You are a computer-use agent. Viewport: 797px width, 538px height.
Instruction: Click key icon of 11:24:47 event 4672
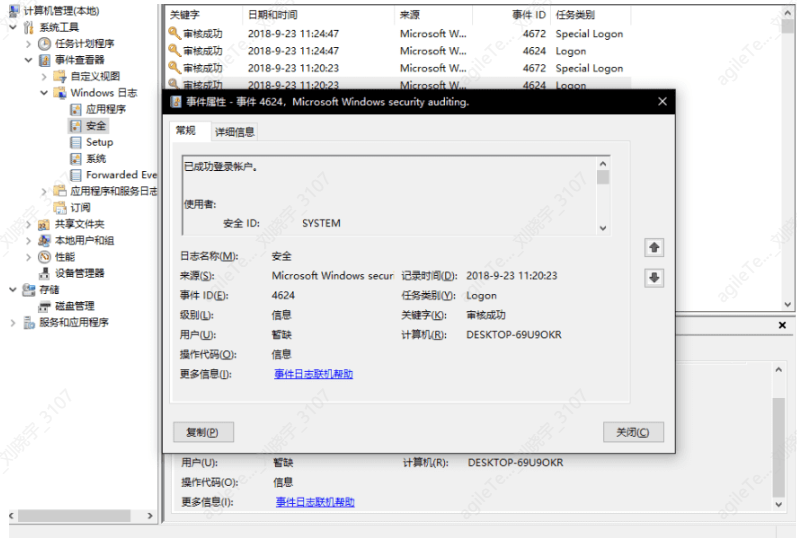[x=174, y=33]
